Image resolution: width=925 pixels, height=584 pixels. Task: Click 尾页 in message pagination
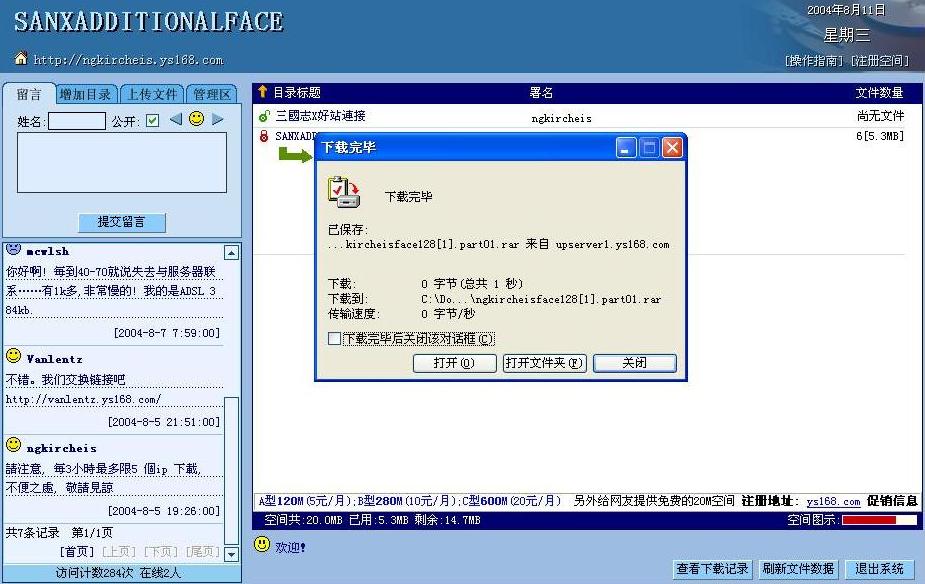pos(202,552)
